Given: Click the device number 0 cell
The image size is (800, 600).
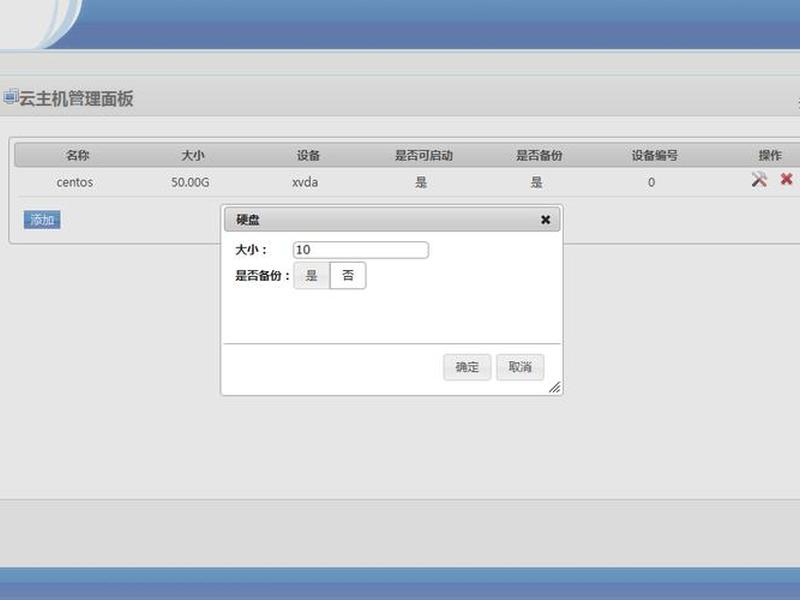Looking at the screenshot, I should tap(651, 182).
